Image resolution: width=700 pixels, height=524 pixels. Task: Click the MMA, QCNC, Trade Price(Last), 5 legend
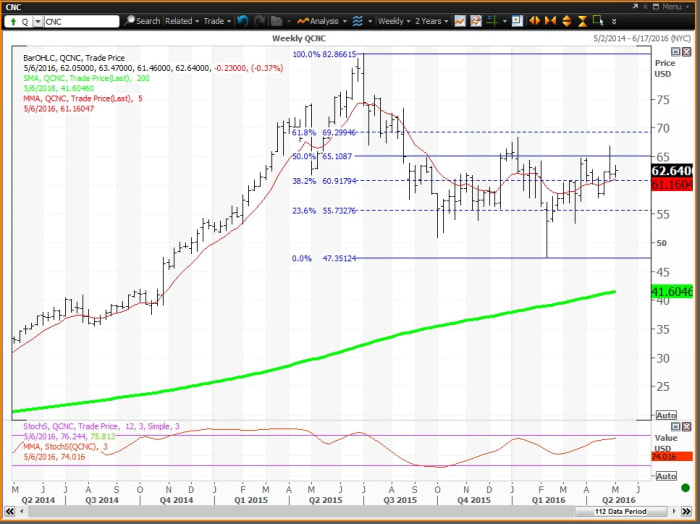tap(83, 98)
